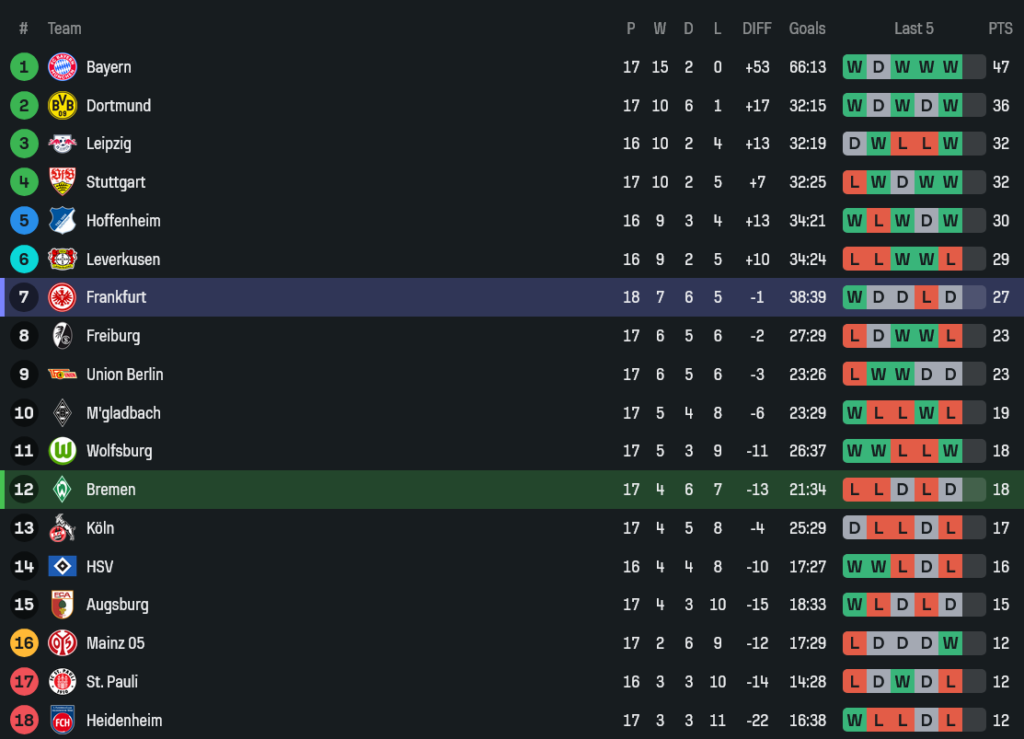
Task: Click Mainz 05's latest win badge
Action: pyautogui.click(x=950, y=643)
